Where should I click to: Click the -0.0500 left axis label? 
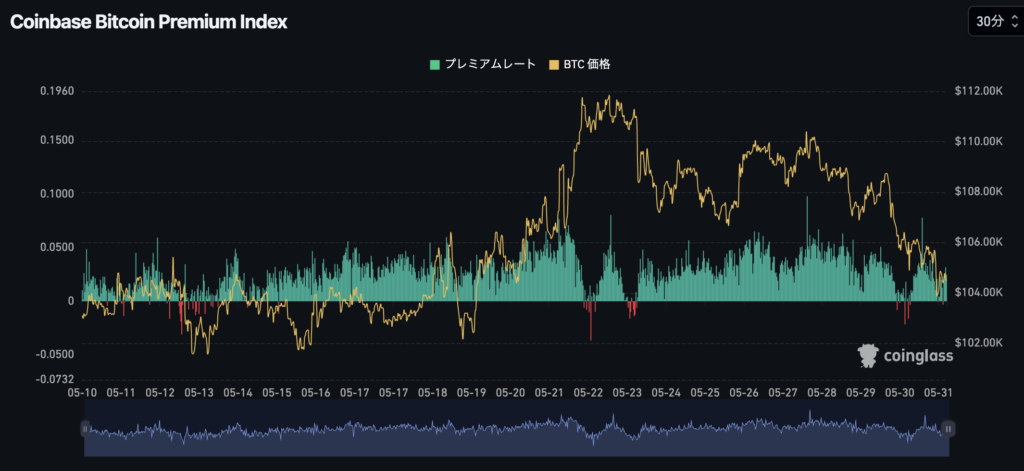(57, 354)
